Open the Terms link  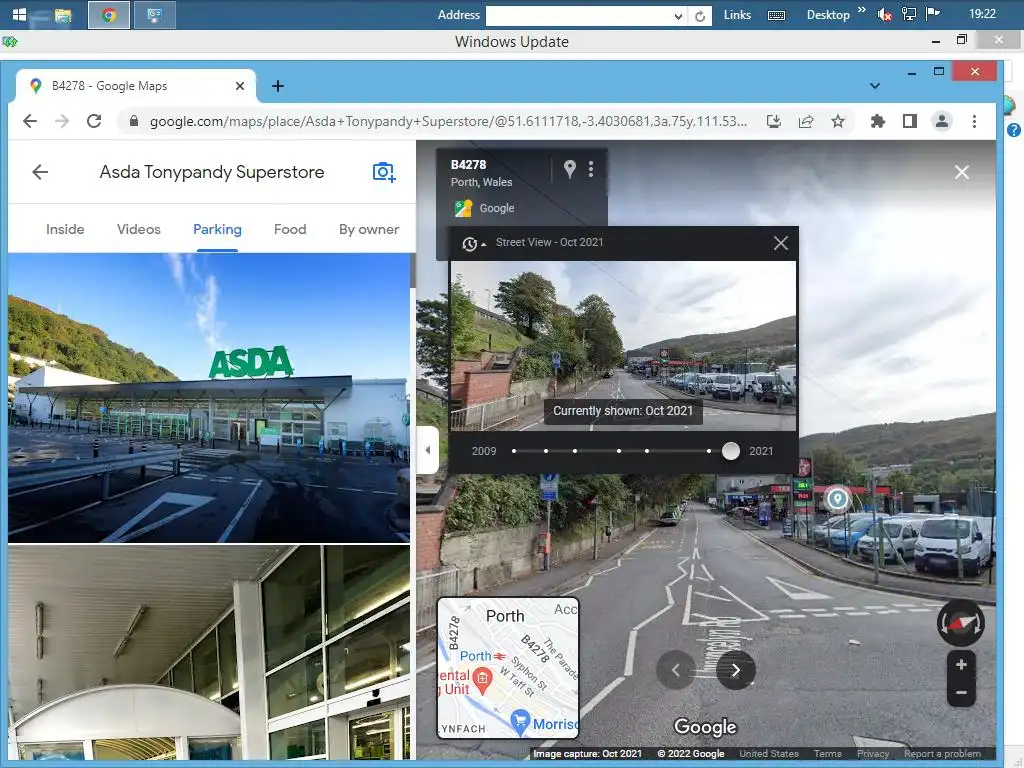click(x=827, y=754)
